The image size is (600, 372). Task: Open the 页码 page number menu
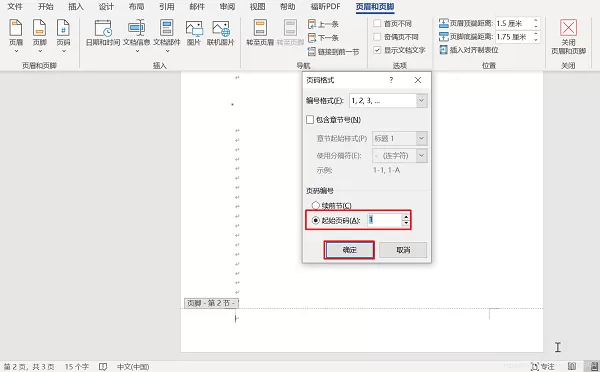(x=63, y=35)
